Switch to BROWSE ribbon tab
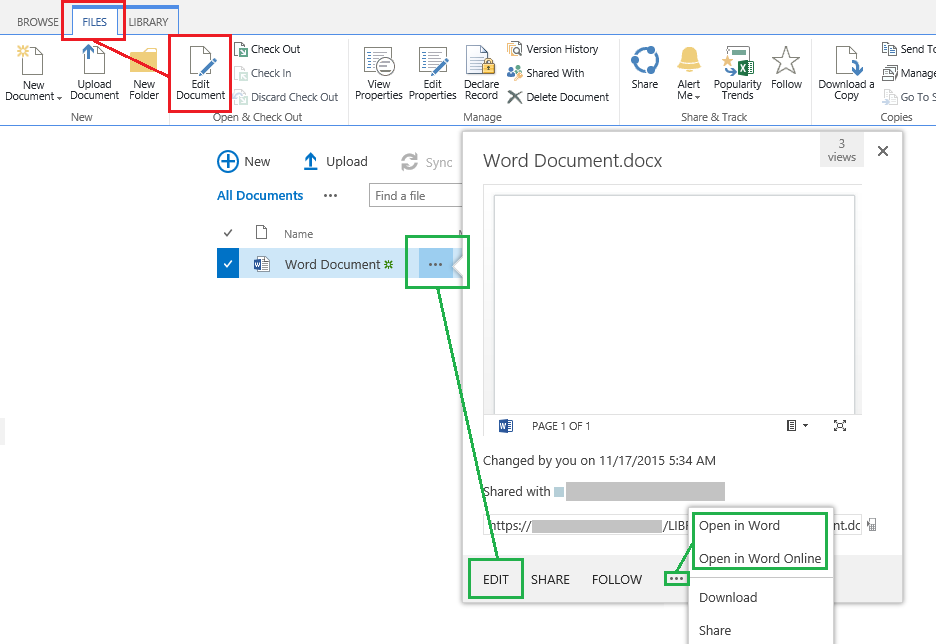This screenshot has height=644, width=936. pos(38,22)
